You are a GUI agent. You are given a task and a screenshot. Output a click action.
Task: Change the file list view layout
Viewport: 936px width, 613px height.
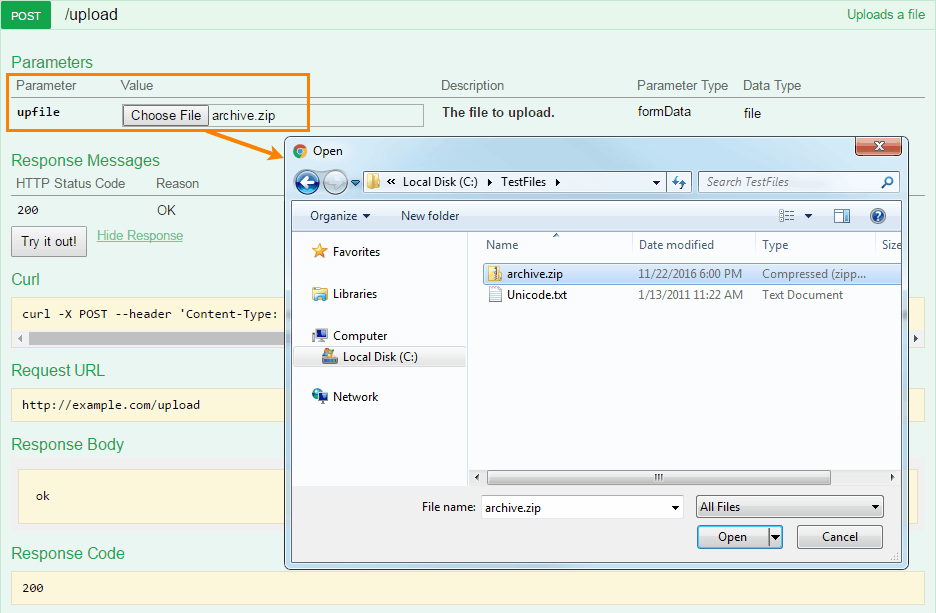tap(785, 215)
